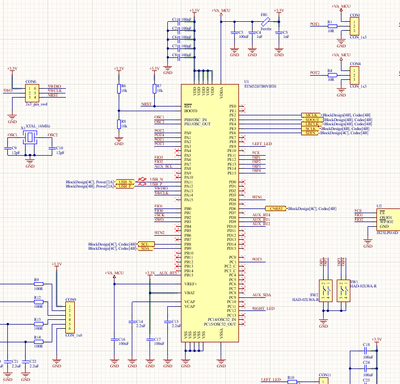Click the PH0/OSC_IN pin name
This screenshot has height=384, width=400.
point(195,119)
